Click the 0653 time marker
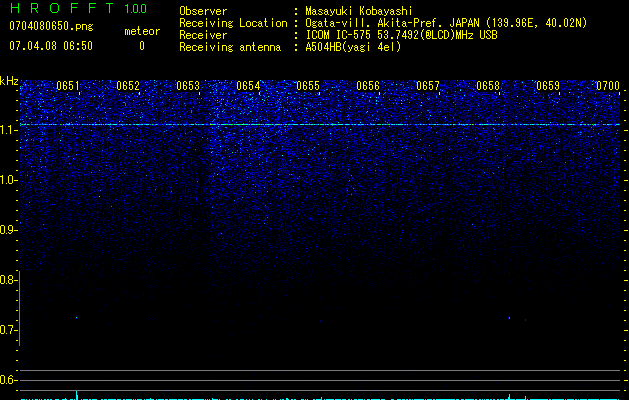The width and height of the screenshot is (629, 400). coord(188,86)
